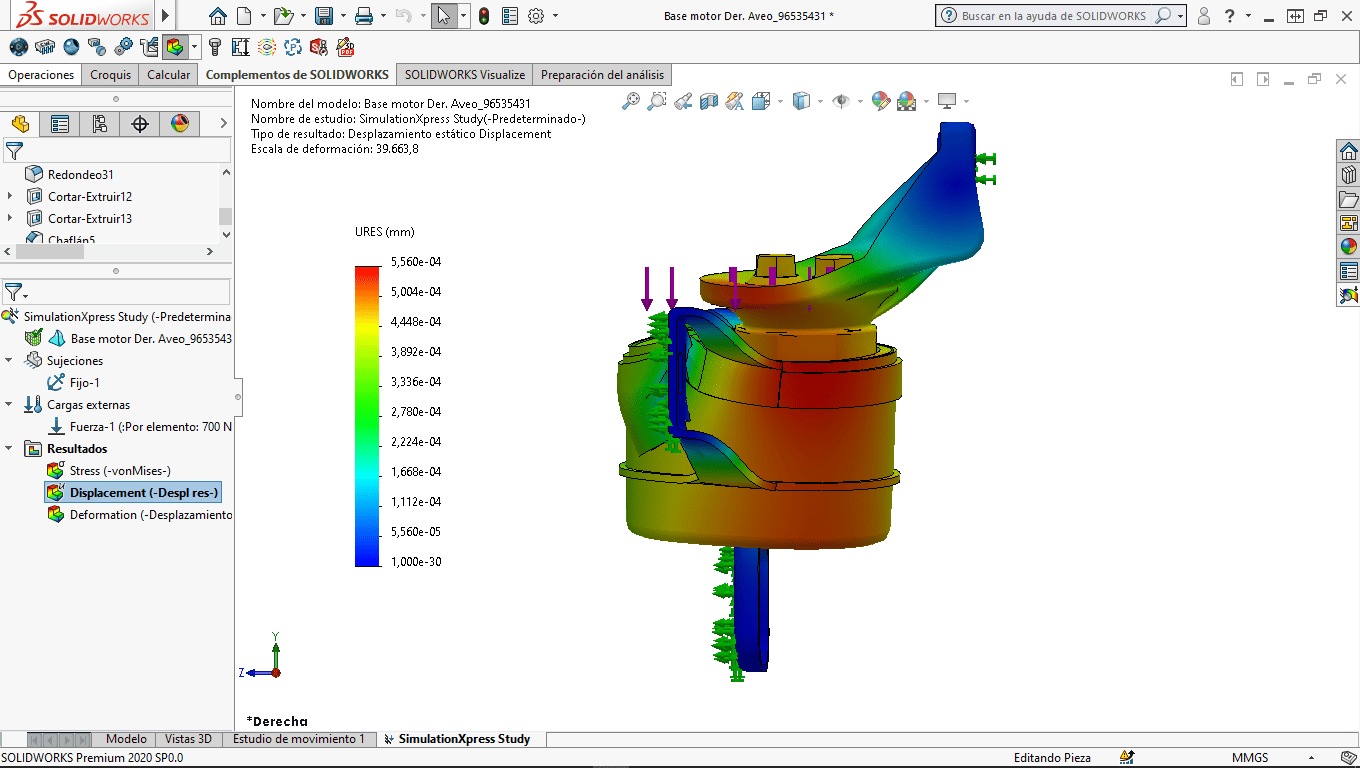1360x768 pixels.
Task: Select the Stress (-vonMises-) result
Action: (x=119, y=471)
